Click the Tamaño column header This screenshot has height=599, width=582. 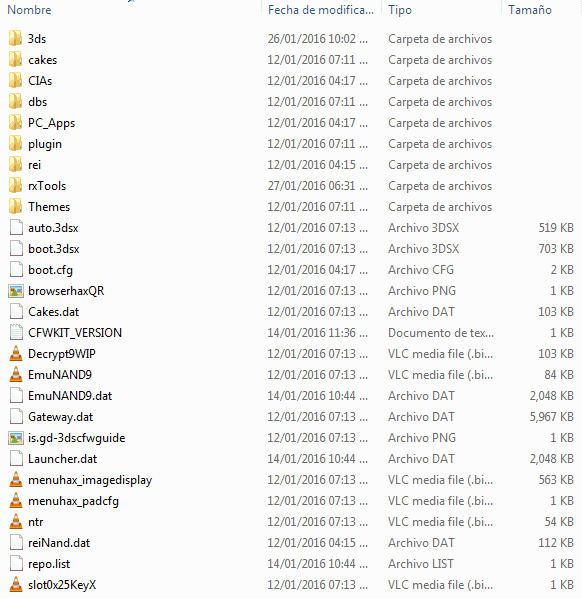[x=530, y=10]
